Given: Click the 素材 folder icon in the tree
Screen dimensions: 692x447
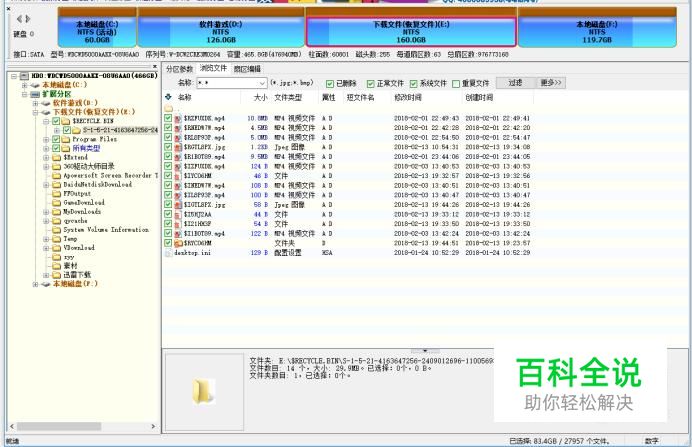Looking at the screenshot, I should [56, 266].
